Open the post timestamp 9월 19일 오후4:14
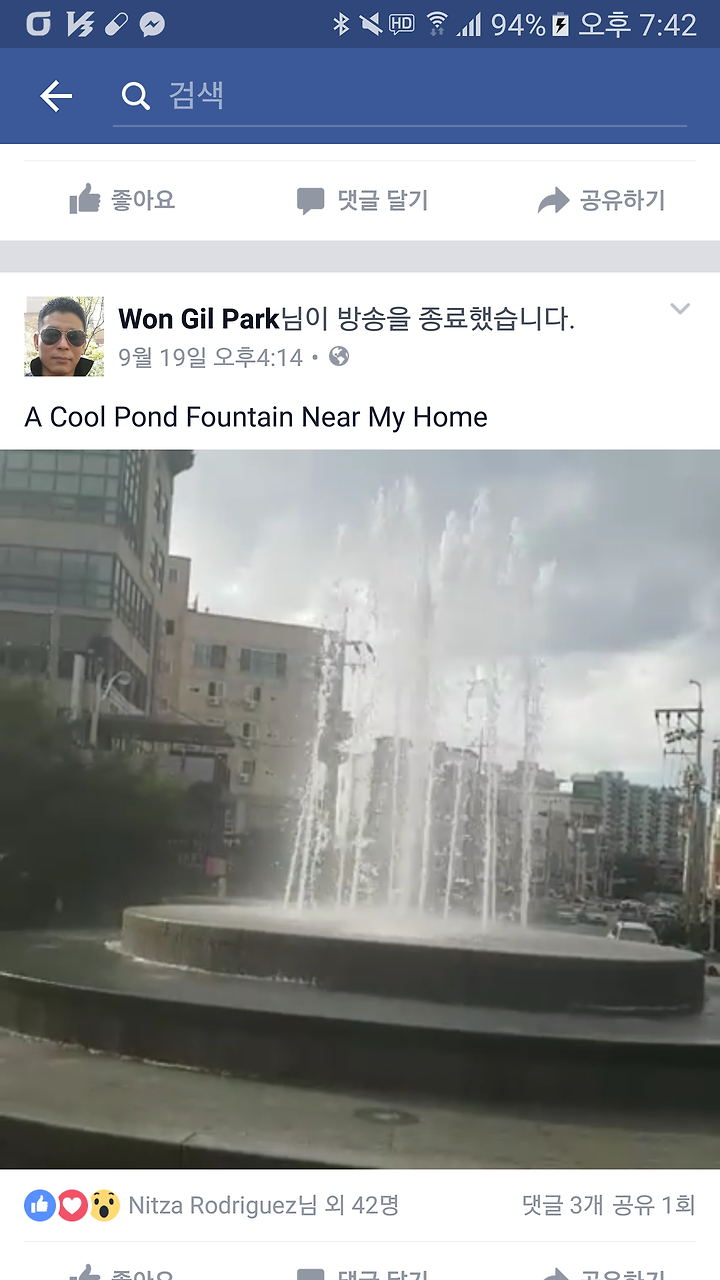This screenshot has width=720, height=1280. [x=210, y=357]
